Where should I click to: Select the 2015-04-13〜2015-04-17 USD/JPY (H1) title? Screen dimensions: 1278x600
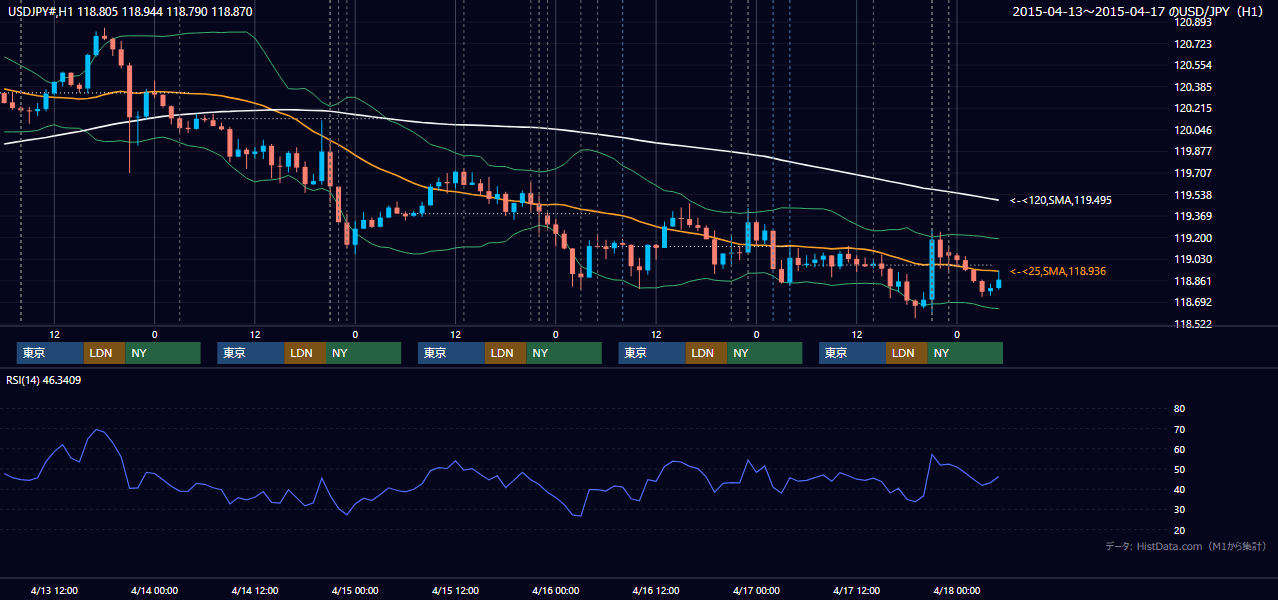(x=1140, y=12)
